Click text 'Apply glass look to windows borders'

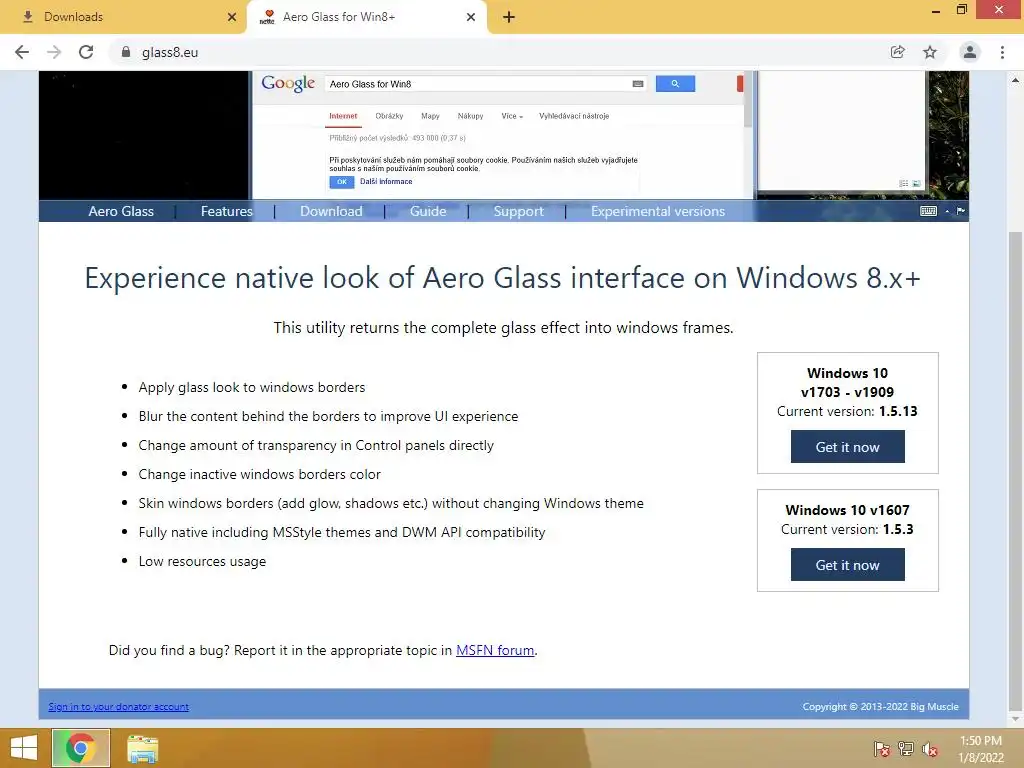(252, 387)
